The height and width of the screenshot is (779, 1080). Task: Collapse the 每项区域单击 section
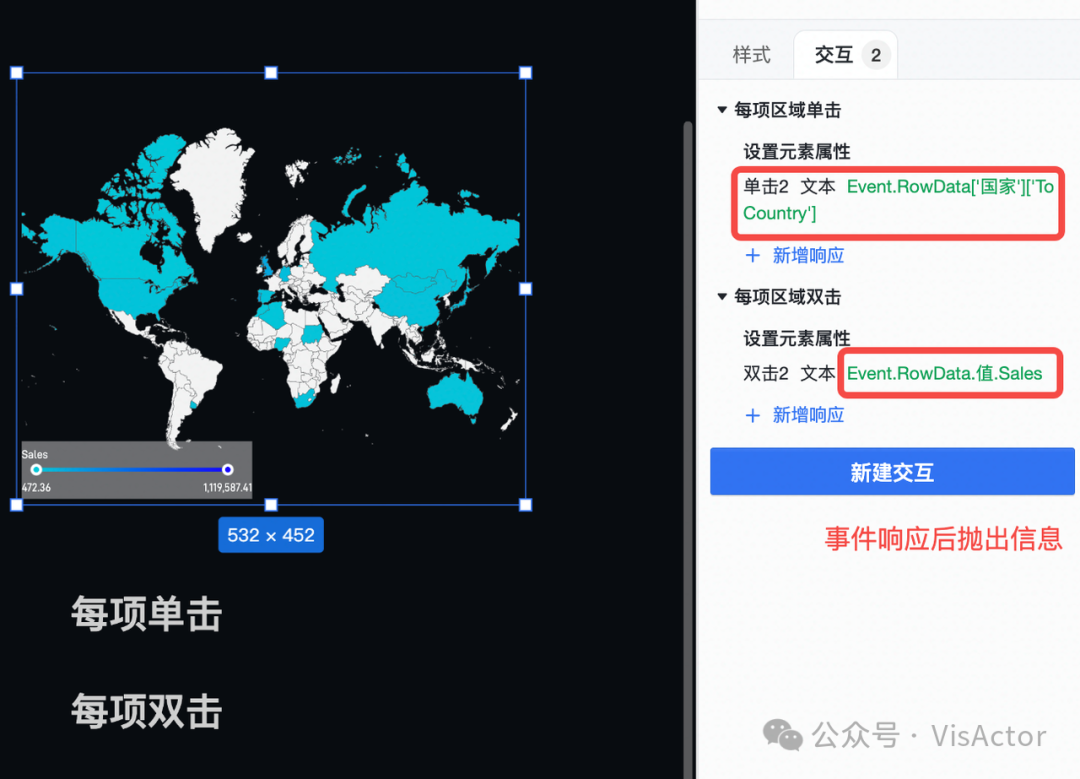722,110
